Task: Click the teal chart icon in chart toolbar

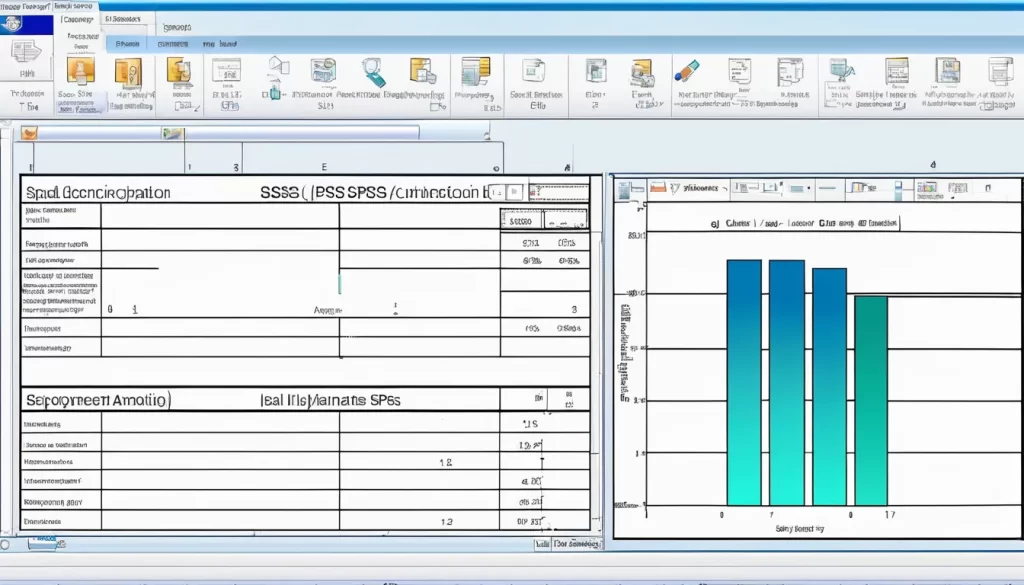Action: (x=624, y=189)
